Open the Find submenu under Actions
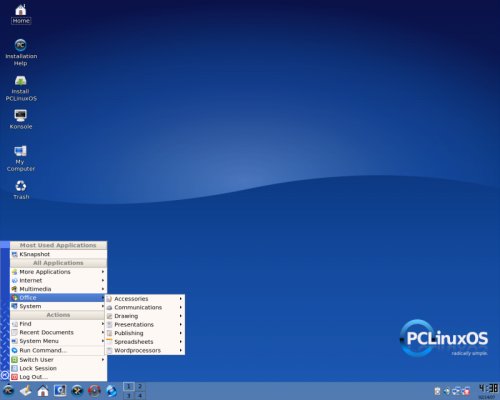Image resolution: width=500 pixels, height=400 pixels. [58, 324]
